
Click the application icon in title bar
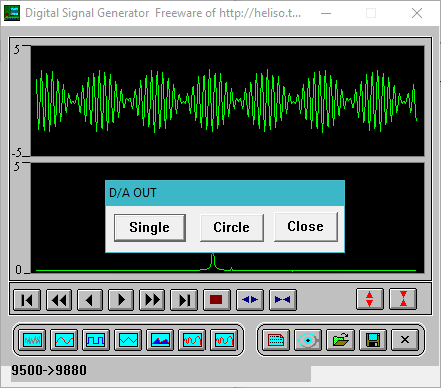click(12, 13)
